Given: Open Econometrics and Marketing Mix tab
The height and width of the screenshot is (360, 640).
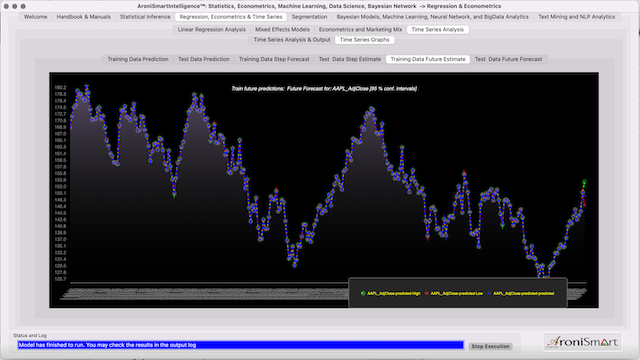Looking at the screenshot, I should (360, 29).
